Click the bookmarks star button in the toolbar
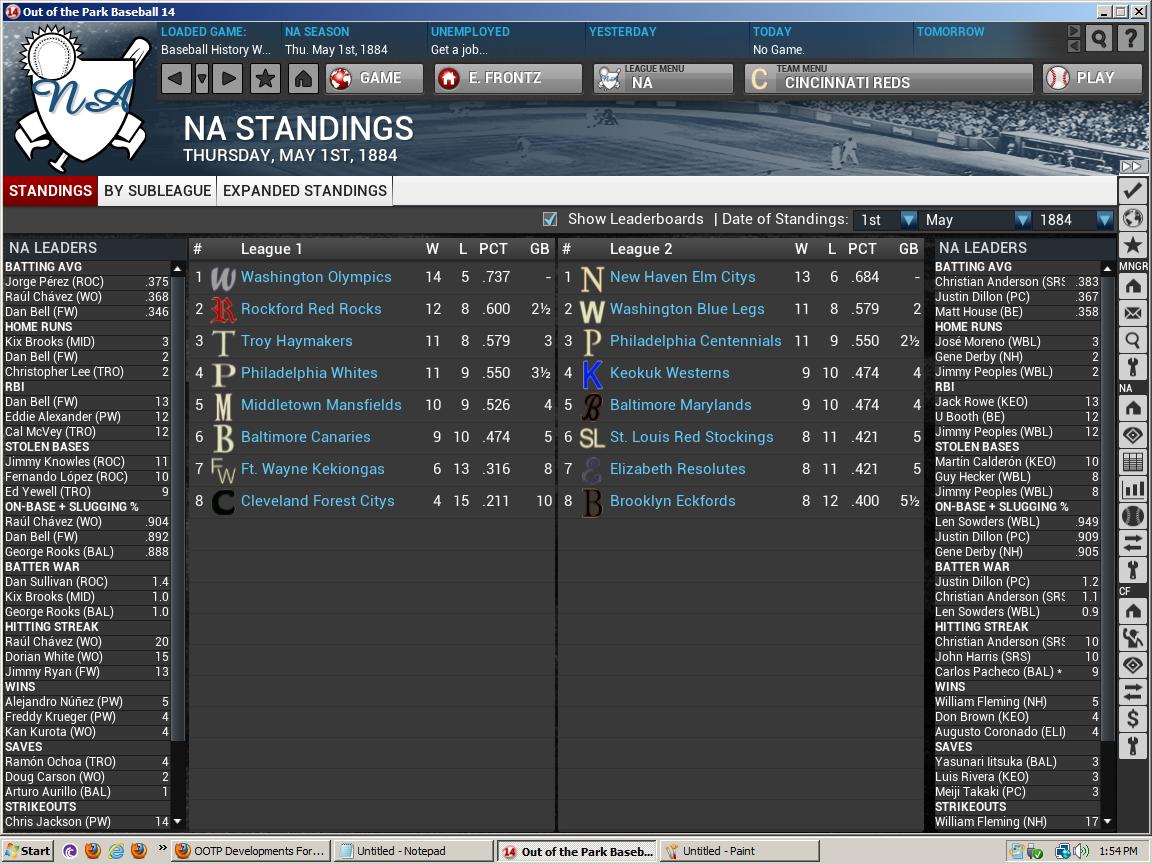1152x864 pixels. pos(265,78)
